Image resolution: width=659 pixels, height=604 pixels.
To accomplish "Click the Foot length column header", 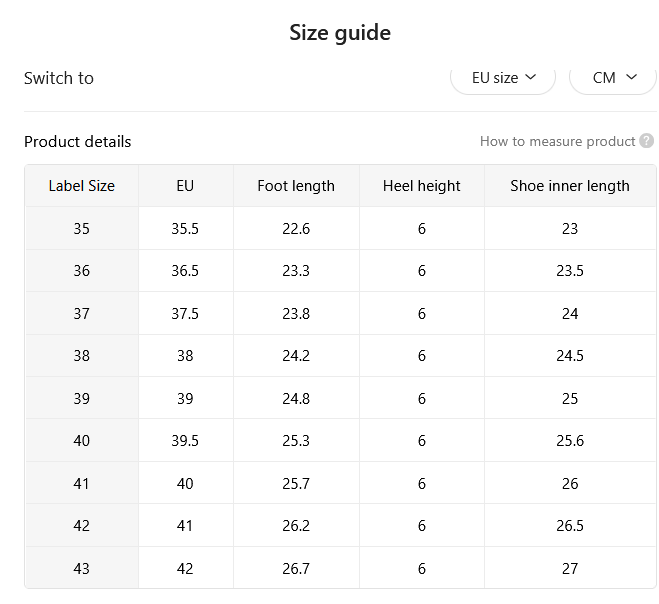I will [x=296, y=186].
